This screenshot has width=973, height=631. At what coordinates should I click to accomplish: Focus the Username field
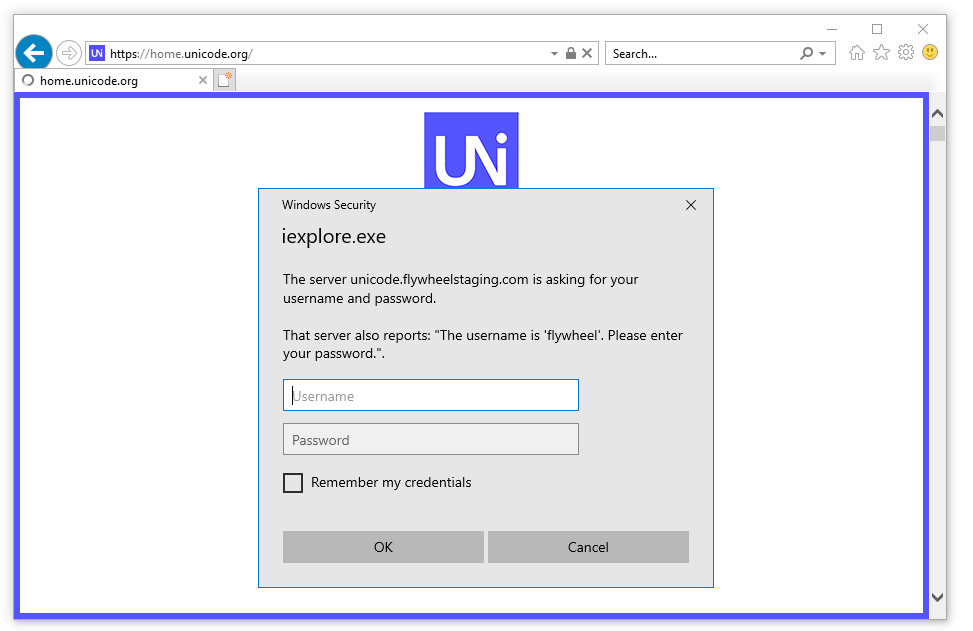click(431, 395)
